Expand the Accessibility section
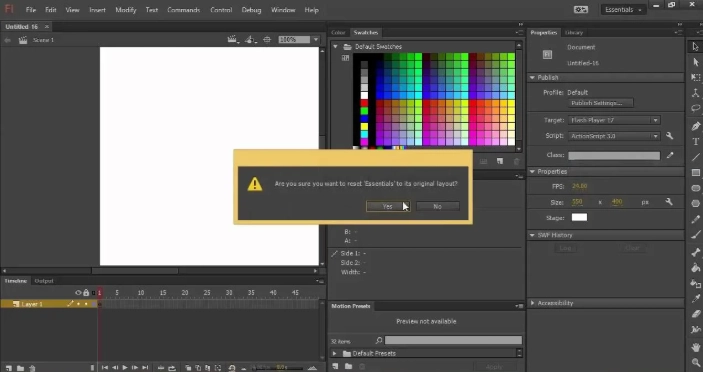The height and width of the screenshot is (372, 703). coord(532,303)
